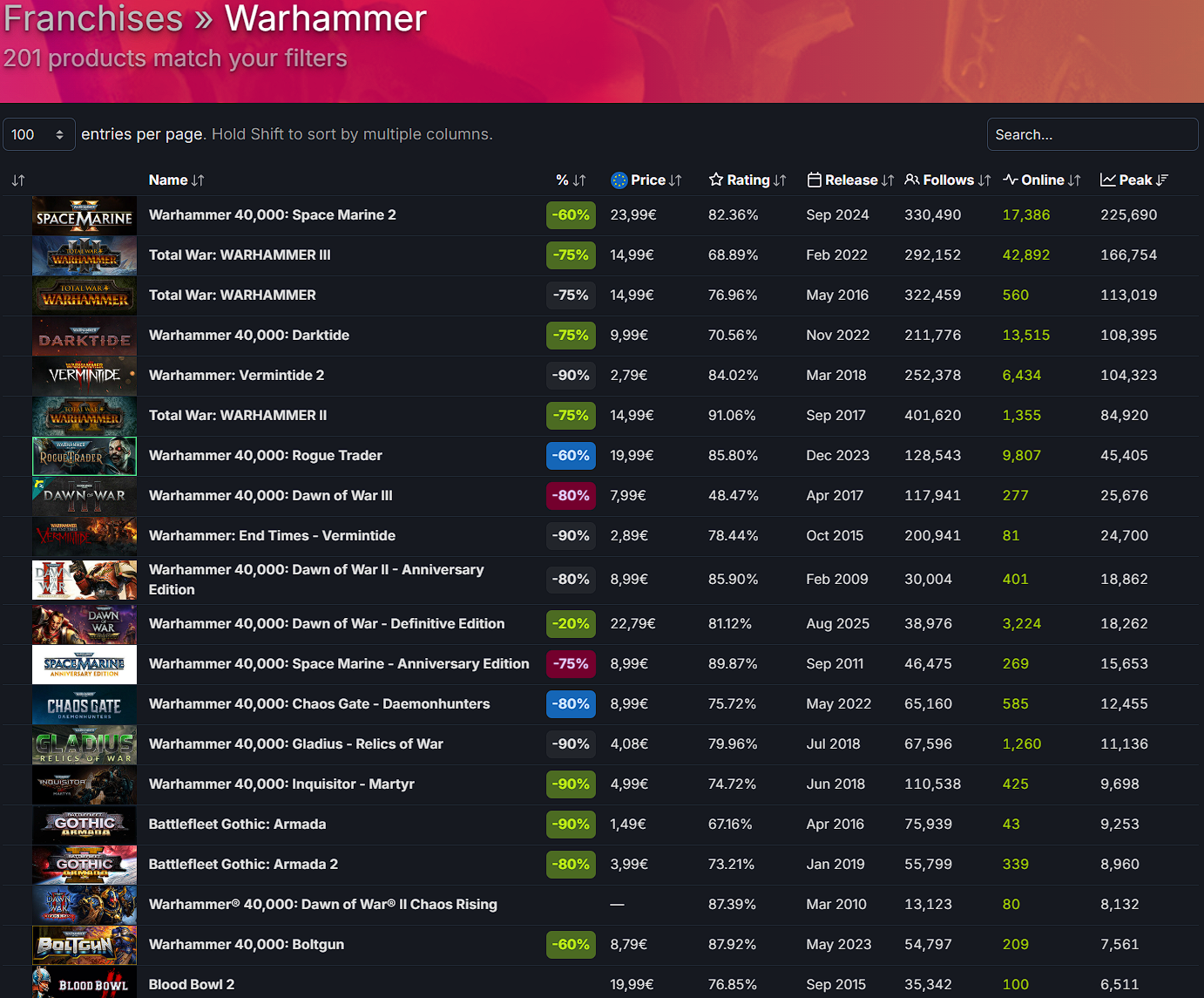Open Warhammer 40,000: Darktide link
Screen dimensions: 1204x998
point(249,335)
